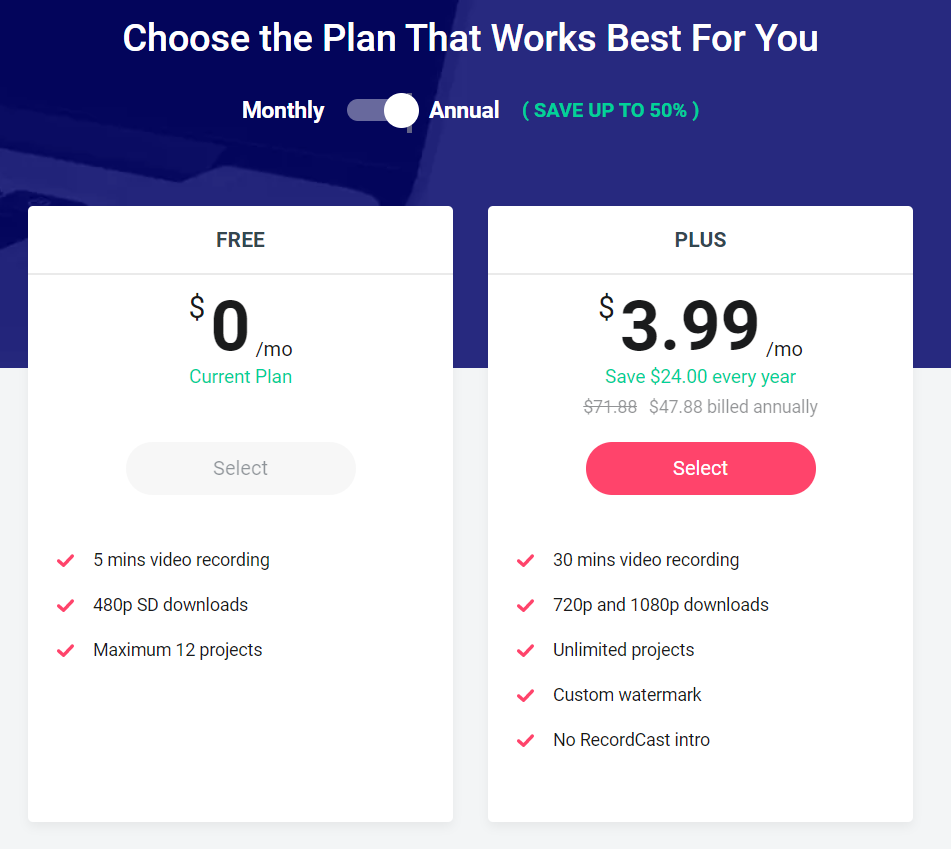Click the disabled Select button for Free plan
The image size is (951, 849).
pyautogui.click(x=241, y=468)
